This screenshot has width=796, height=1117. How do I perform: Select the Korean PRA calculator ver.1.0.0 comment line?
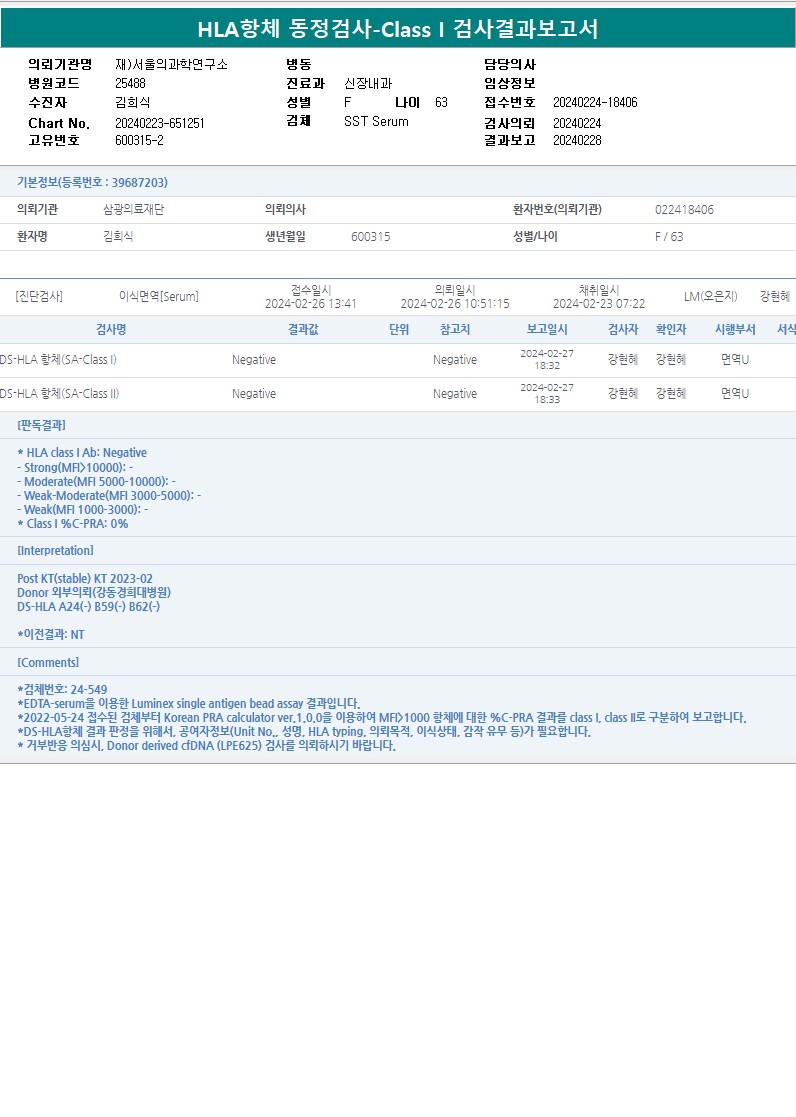coord(382,717)
